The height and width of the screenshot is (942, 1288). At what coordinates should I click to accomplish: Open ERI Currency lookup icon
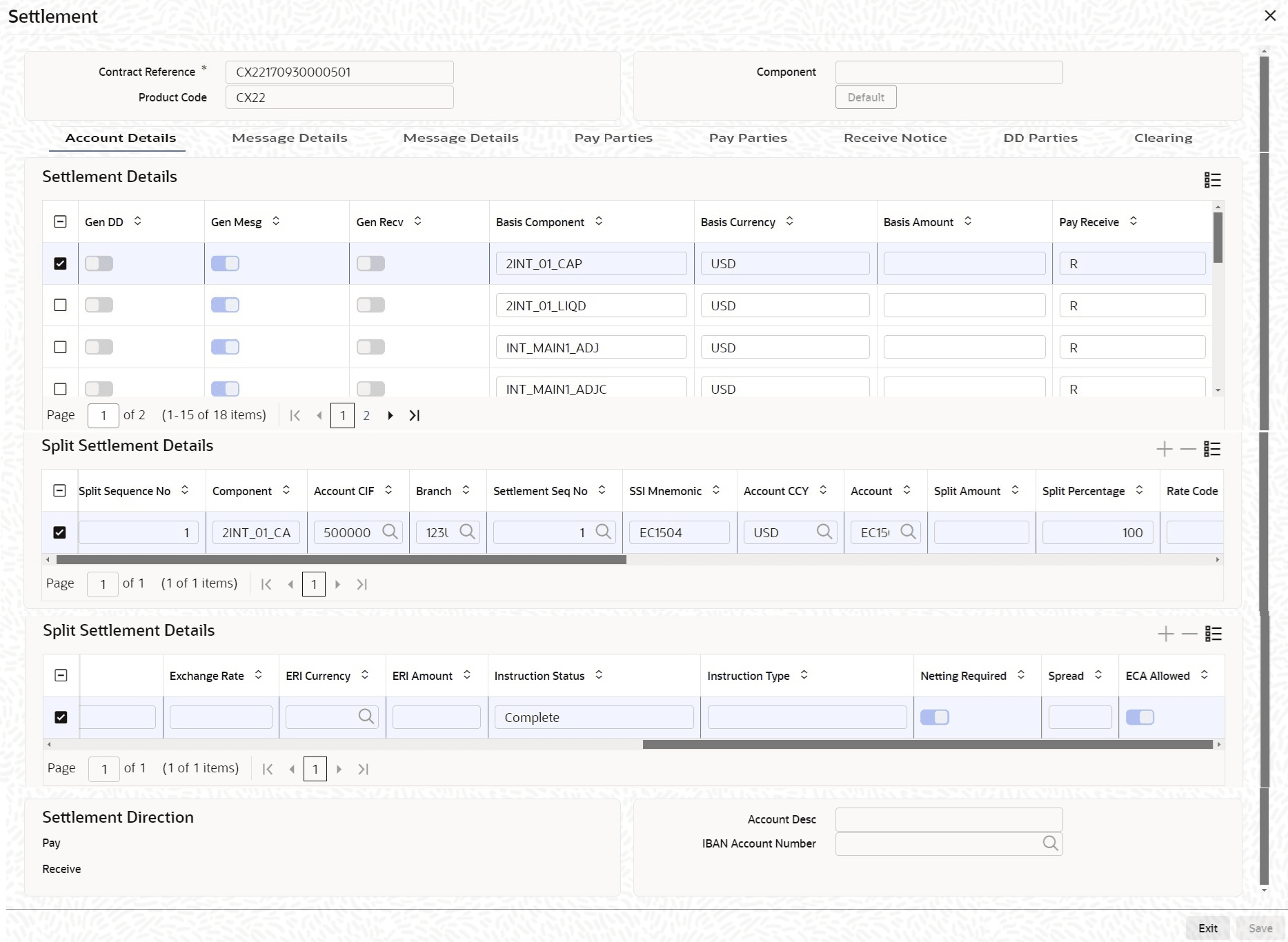(366, 716)
